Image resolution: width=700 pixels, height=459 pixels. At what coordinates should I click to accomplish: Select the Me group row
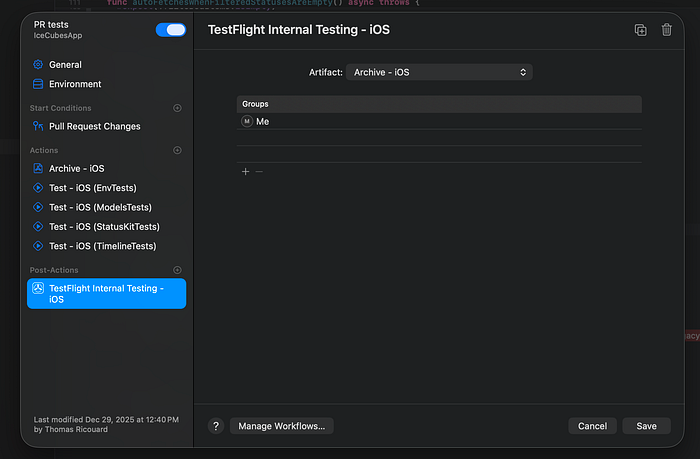439,121
